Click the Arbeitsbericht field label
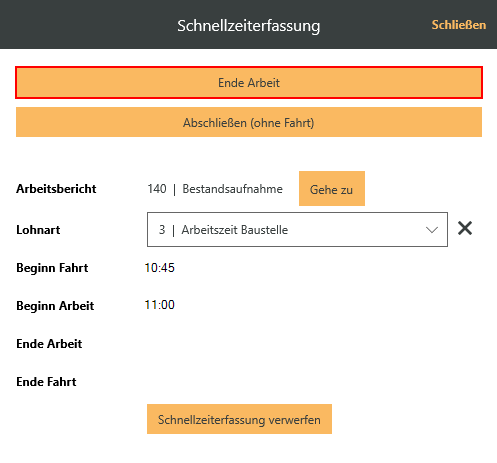Viewport: 497px width, 463px height. tap(56, 189)
